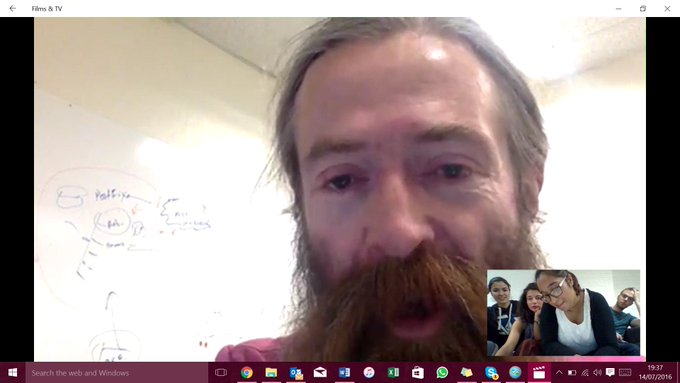
Task: Open File Explorer from the taskbar
Action: coord(271,373)
